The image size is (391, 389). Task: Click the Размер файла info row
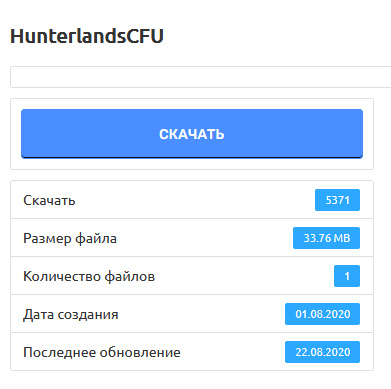point(192,238)
